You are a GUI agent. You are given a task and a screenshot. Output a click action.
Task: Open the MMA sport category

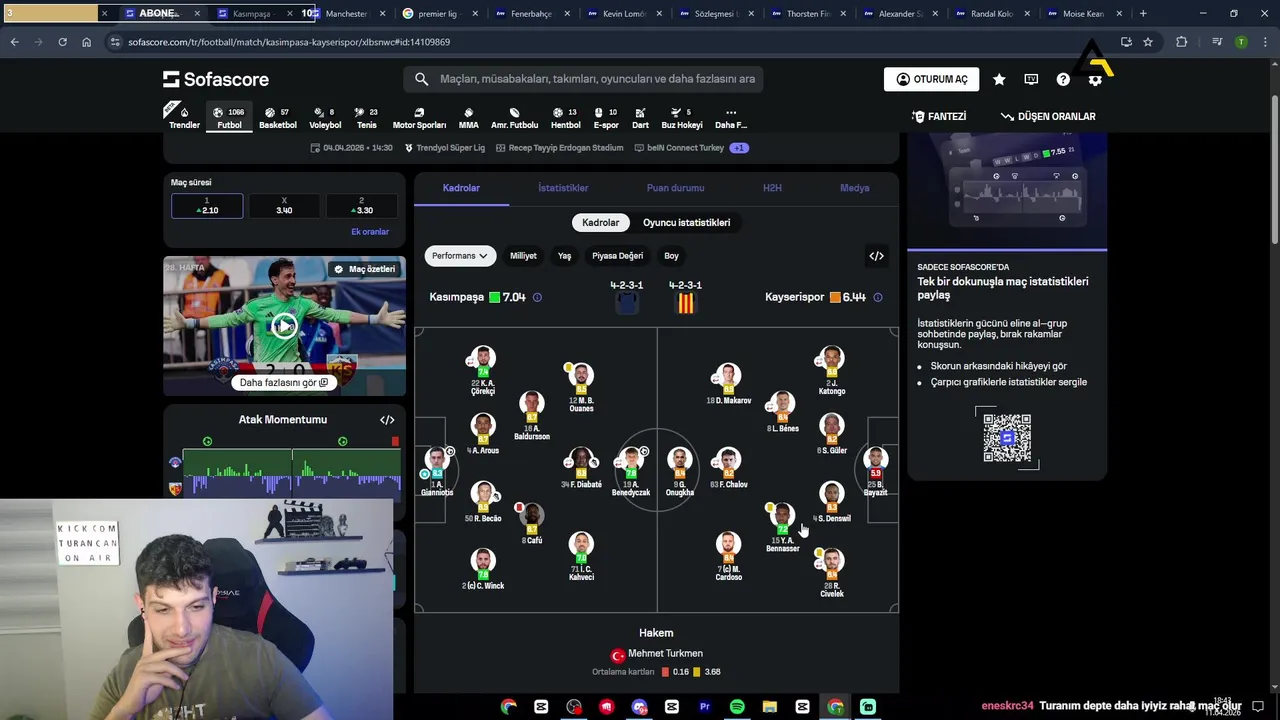pos(468,118)
